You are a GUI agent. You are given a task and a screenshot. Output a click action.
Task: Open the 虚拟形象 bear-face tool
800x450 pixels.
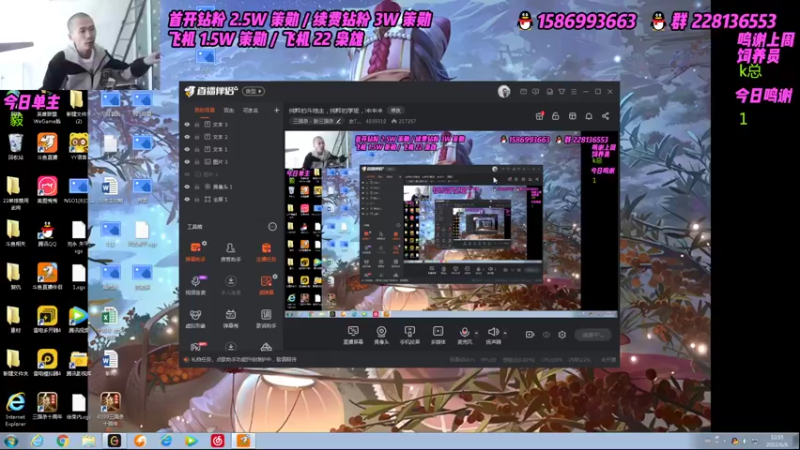195,318
